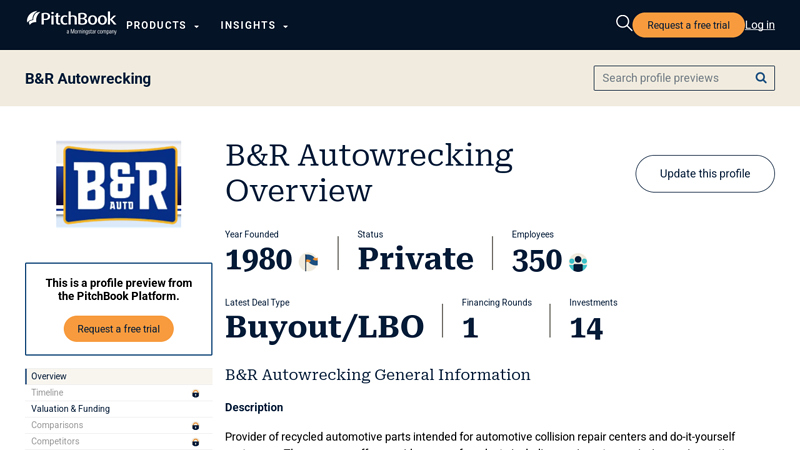Click the Financing Rounds value 1
The height and width of the screenshot is (450, 800).
tap(470, 328)
